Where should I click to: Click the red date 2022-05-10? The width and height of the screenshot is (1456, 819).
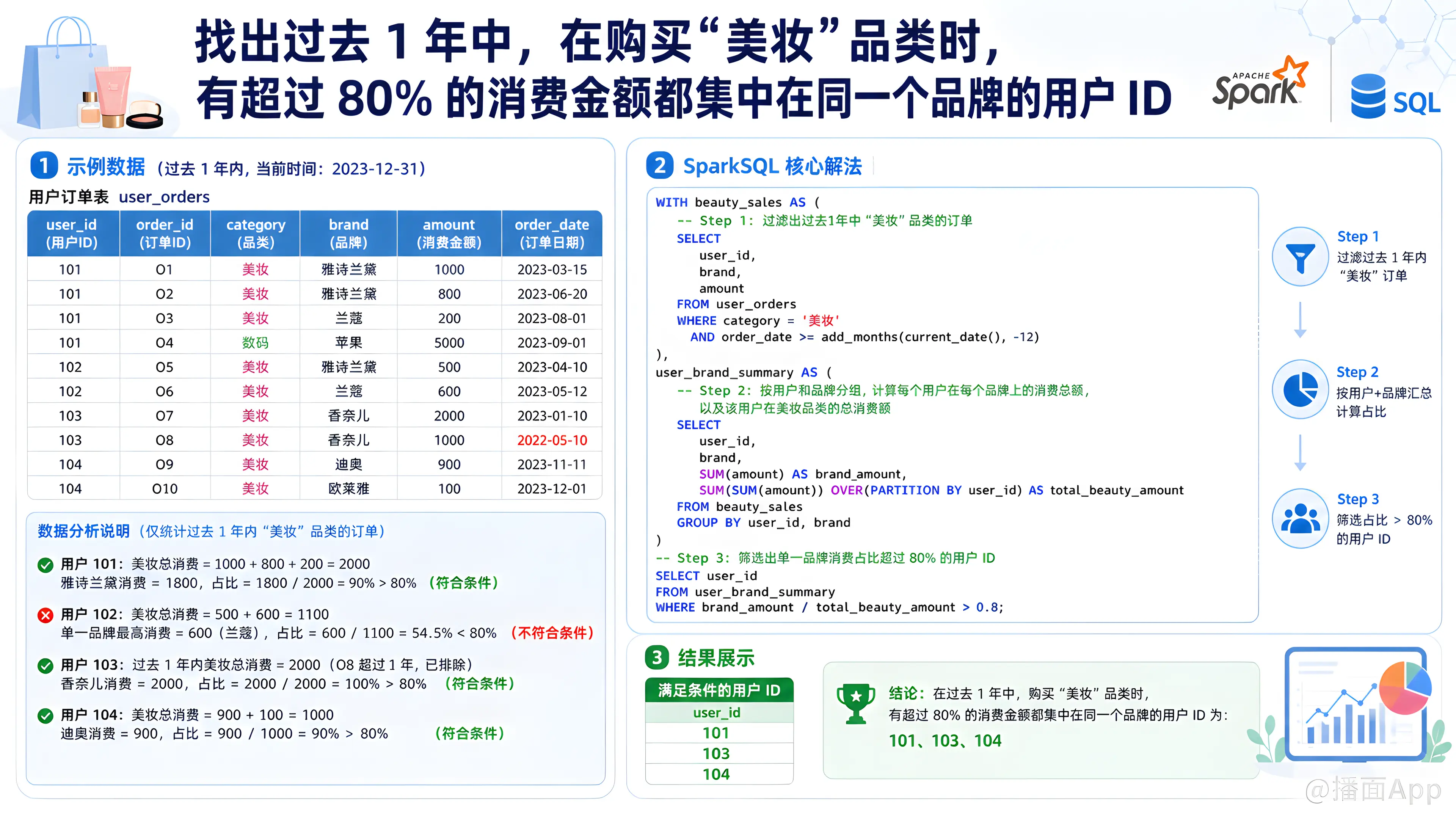pyautogui.click(x=552, y=440)
